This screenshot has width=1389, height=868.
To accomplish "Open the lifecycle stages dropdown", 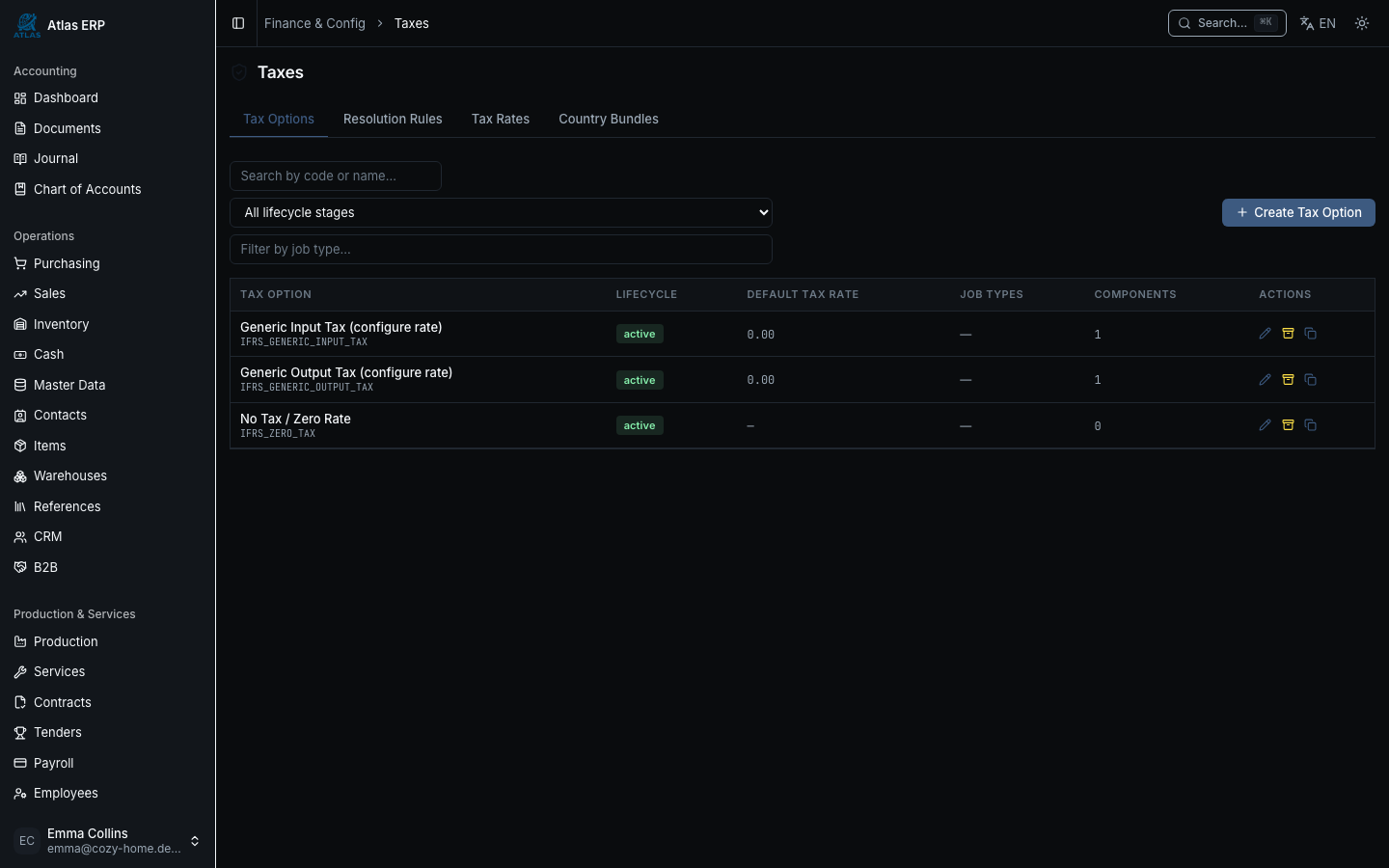I will 501,212.
